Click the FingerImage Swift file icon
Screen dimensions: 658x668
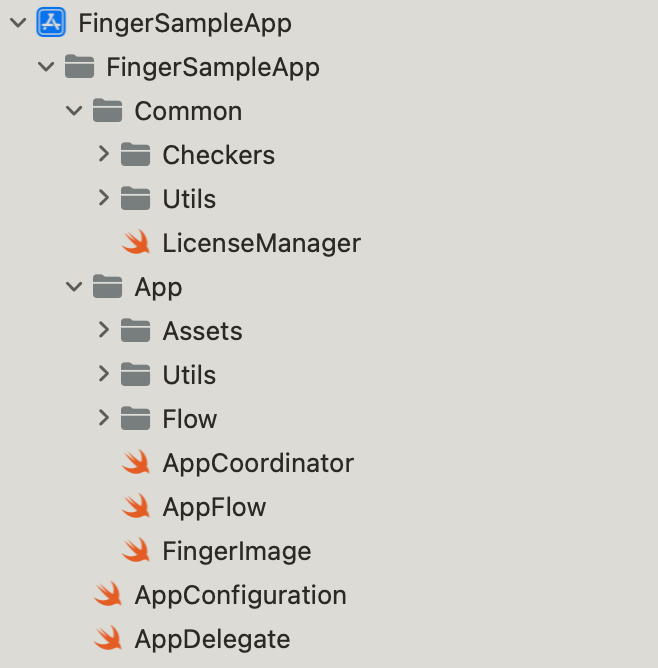136,550
